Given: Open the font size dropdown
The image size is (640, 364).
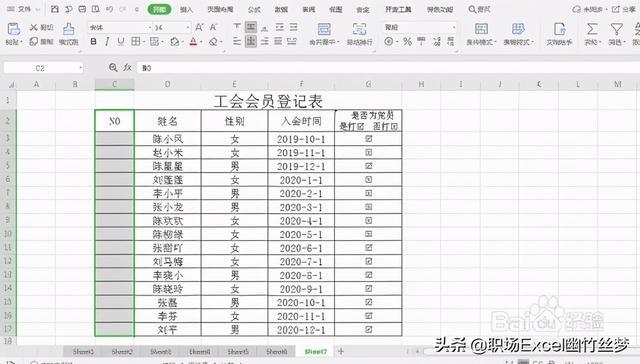Looking at the screenshot, I should [x=187, y=27].
